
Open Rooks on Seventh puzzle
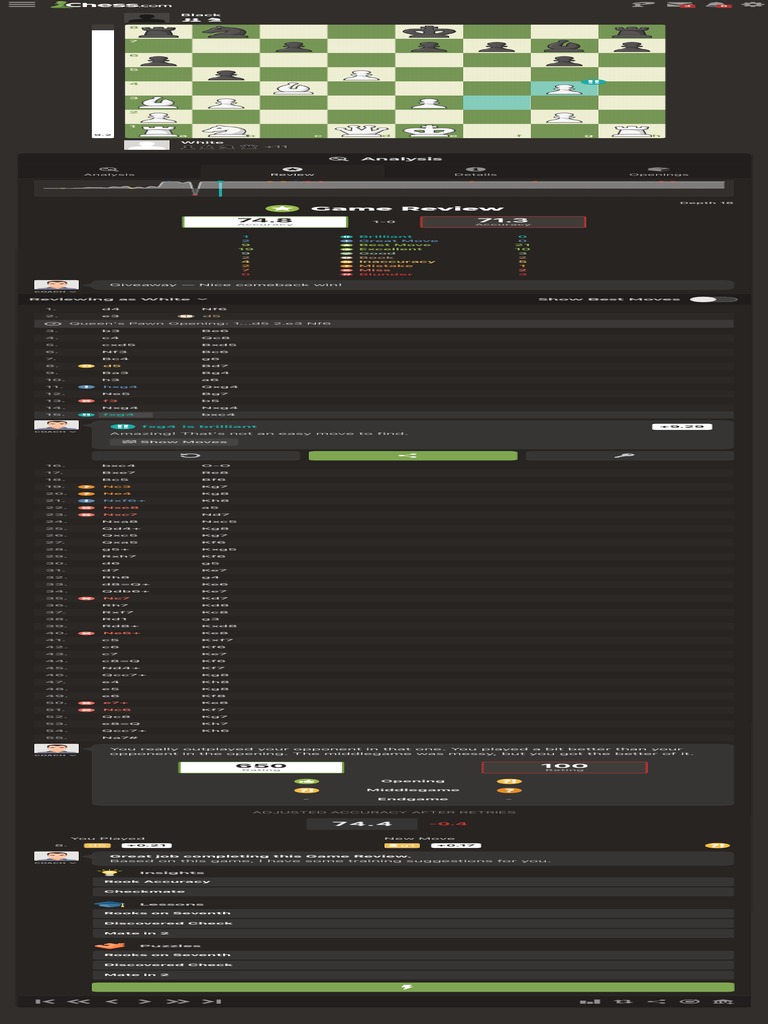pyautogui.click(x=413, y=954)
